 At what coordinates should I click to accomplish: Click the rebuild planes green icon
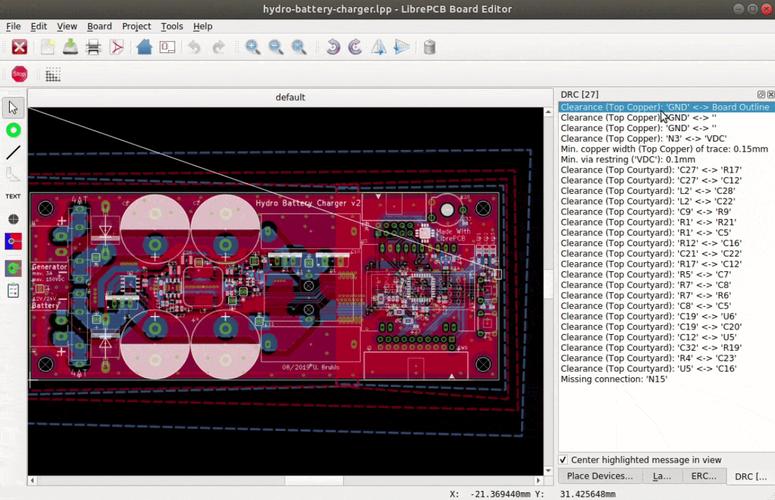tap(13, 268)
